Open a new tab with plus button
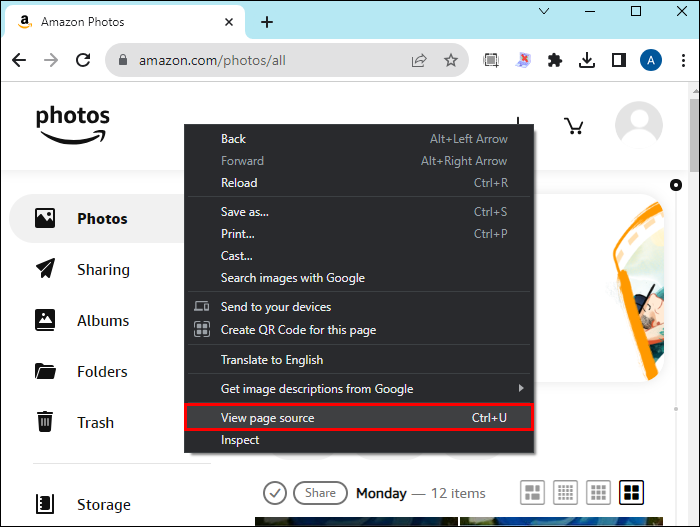 click(x=267, y=22)
